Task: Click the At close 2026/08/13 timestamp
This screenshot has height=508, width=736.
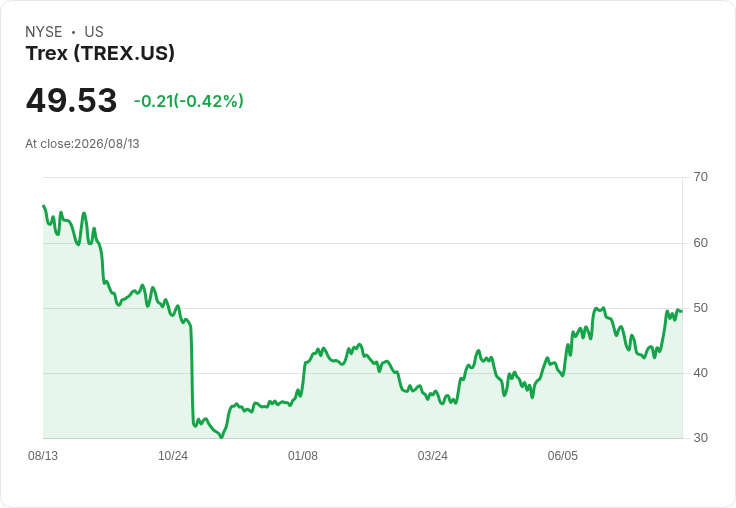Action: click(82, 144)
